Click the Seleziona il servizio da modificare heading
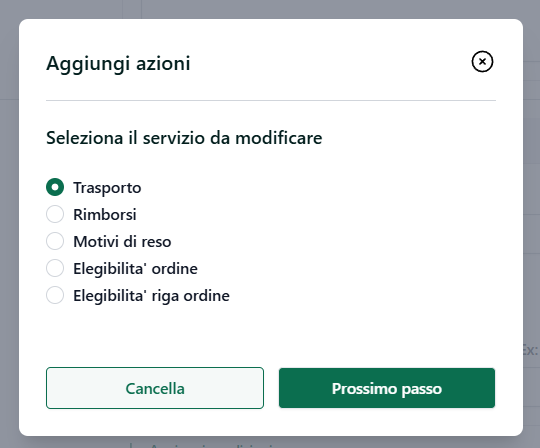540x448 pixels. pos(184,138)
